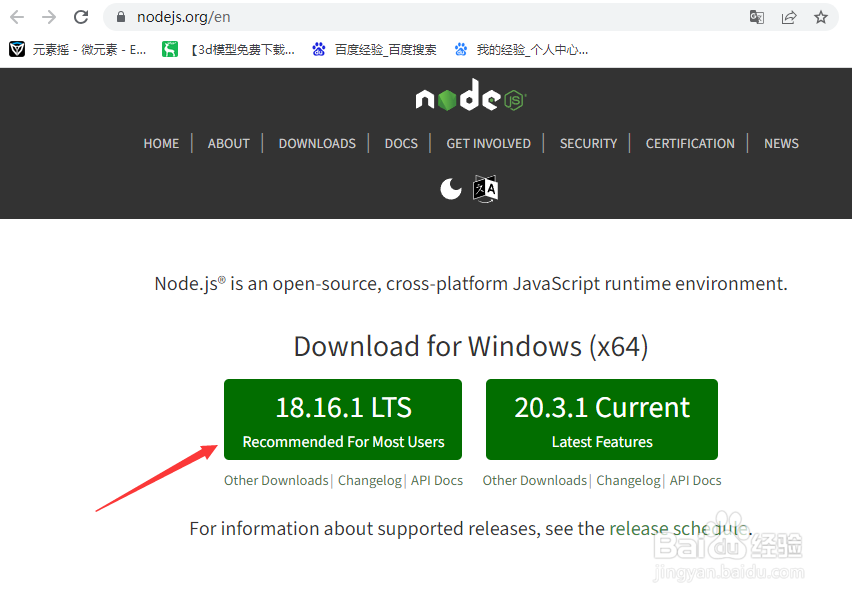
Task: View the Changelog under 20.3.1 Current
Action: click(x=629, y=480)
